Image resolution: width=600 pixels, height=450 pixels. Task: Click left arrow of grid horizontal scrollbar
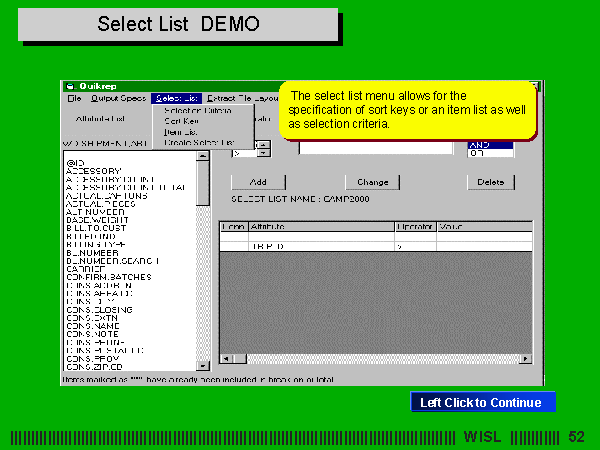[225, 358]
